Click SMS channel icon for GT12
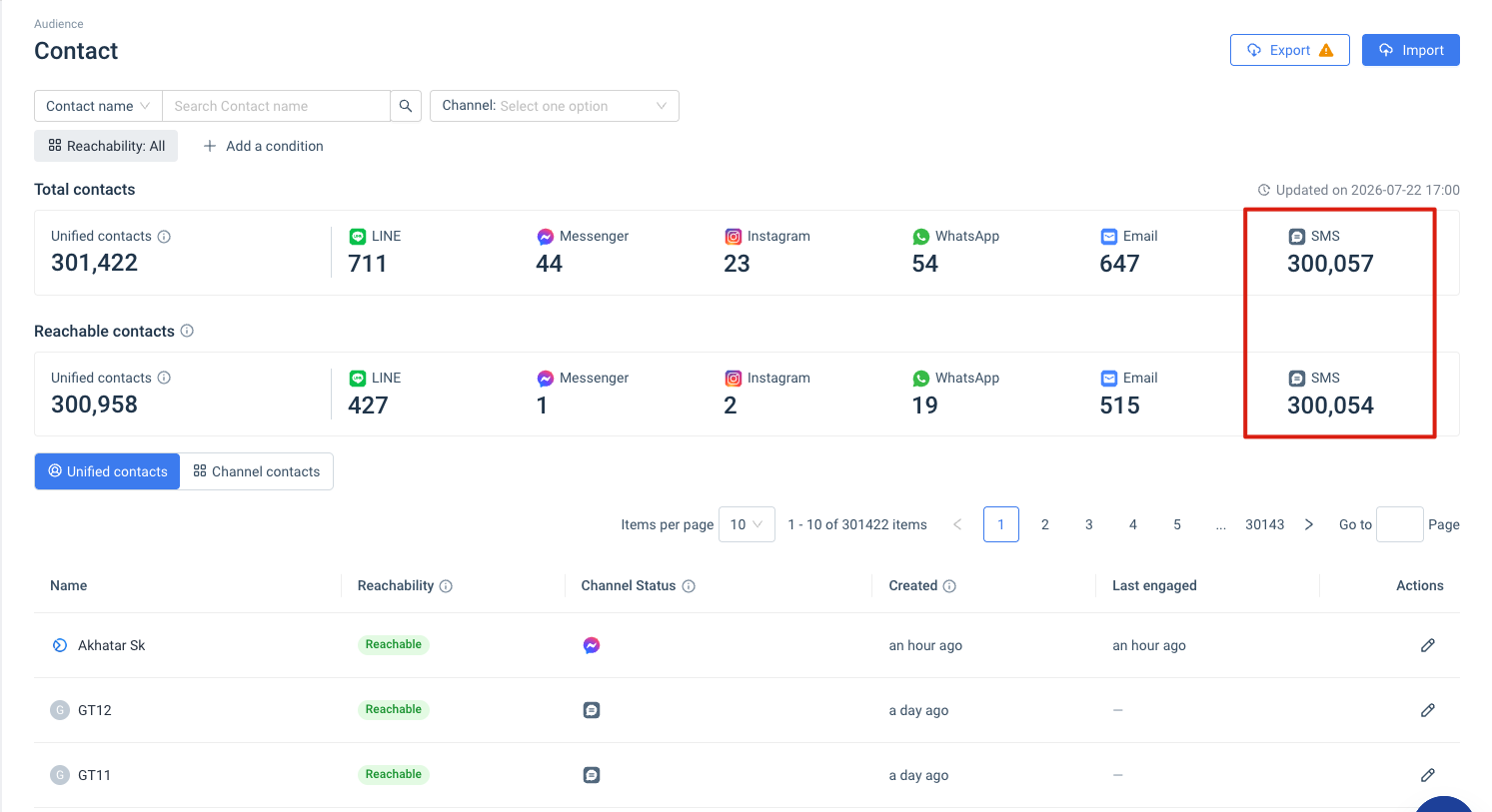The image size is (1492, 812). point(592,710)
